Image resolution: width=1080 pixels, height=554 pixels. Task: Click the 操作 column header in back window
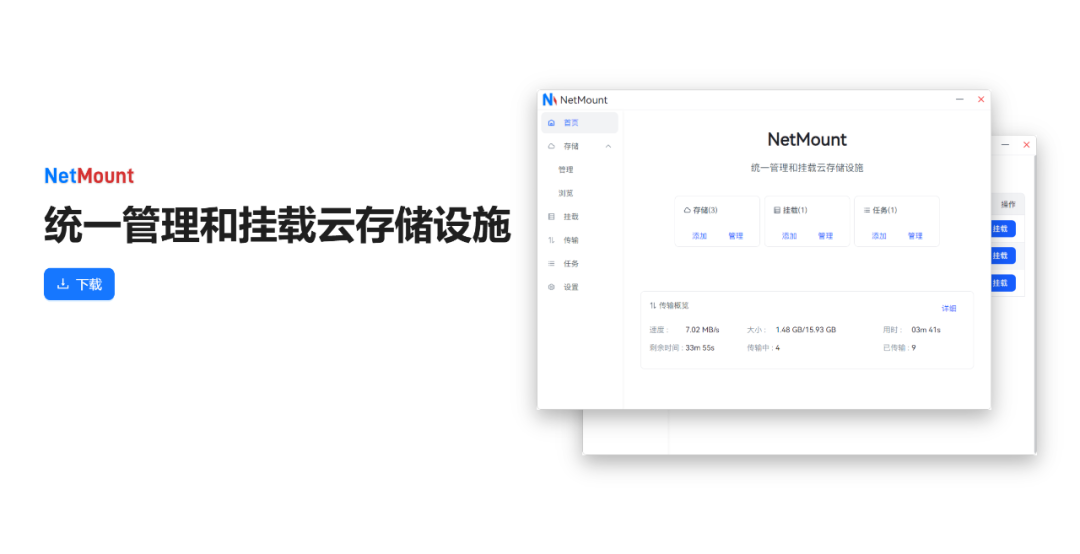coord(1008,204)
